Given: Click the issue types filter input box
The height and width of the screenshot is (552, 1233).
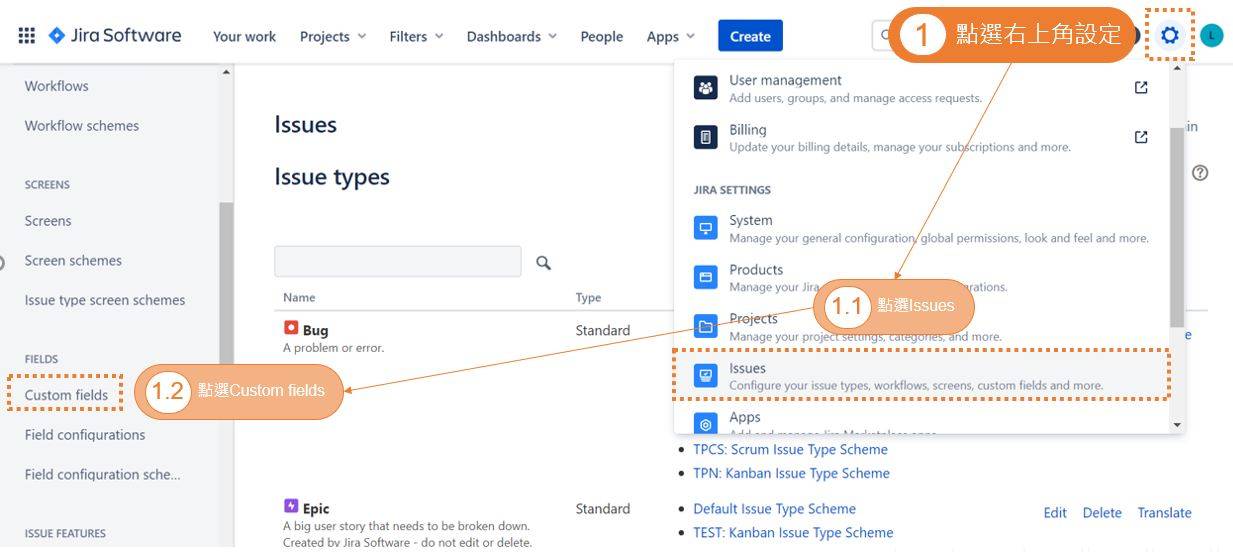Looking at the screenshot, I should coord(398,262).
